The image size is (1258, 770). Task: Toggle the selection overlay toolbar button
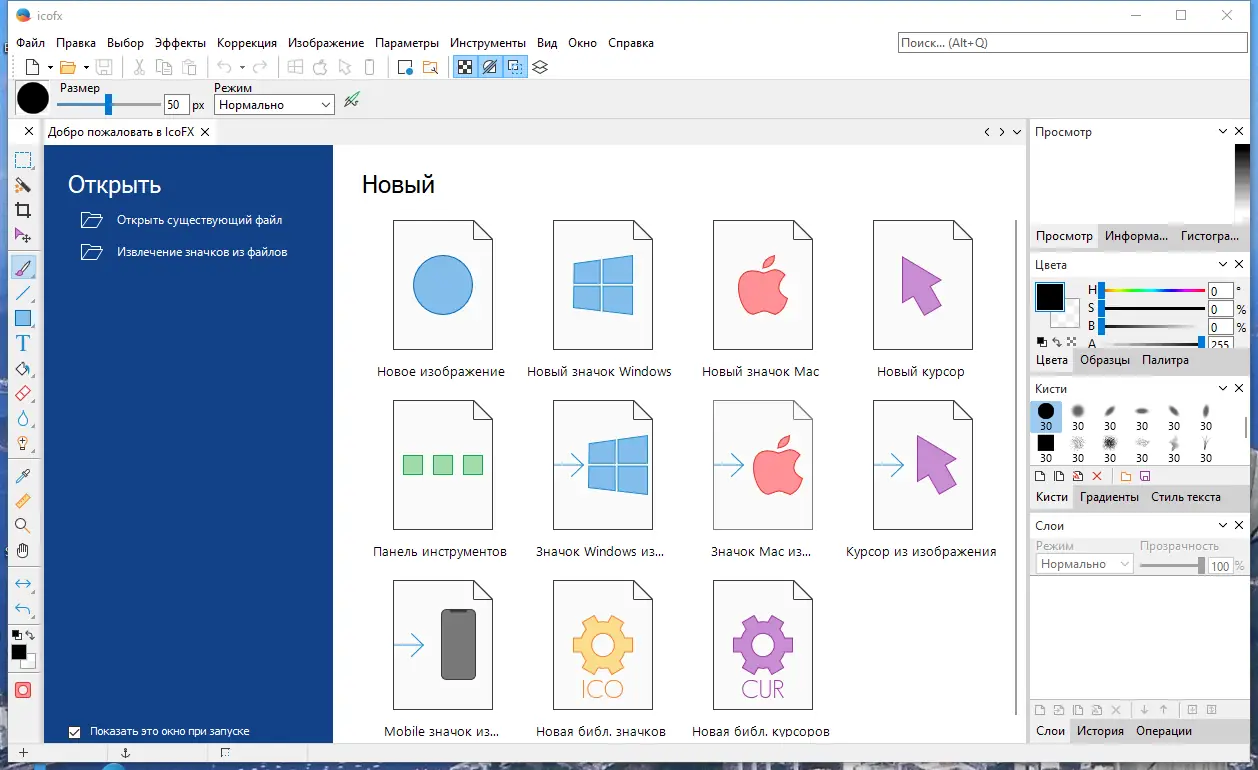click(x=515, y=67)
